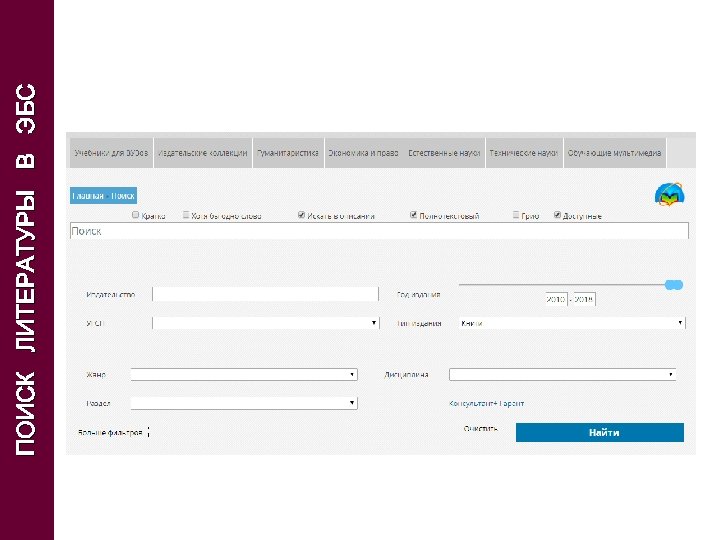Enable the Хотя бы одно слово checkbox
Image resolution: width=720 pixels, height=540 pixels.
click(186, 214)
